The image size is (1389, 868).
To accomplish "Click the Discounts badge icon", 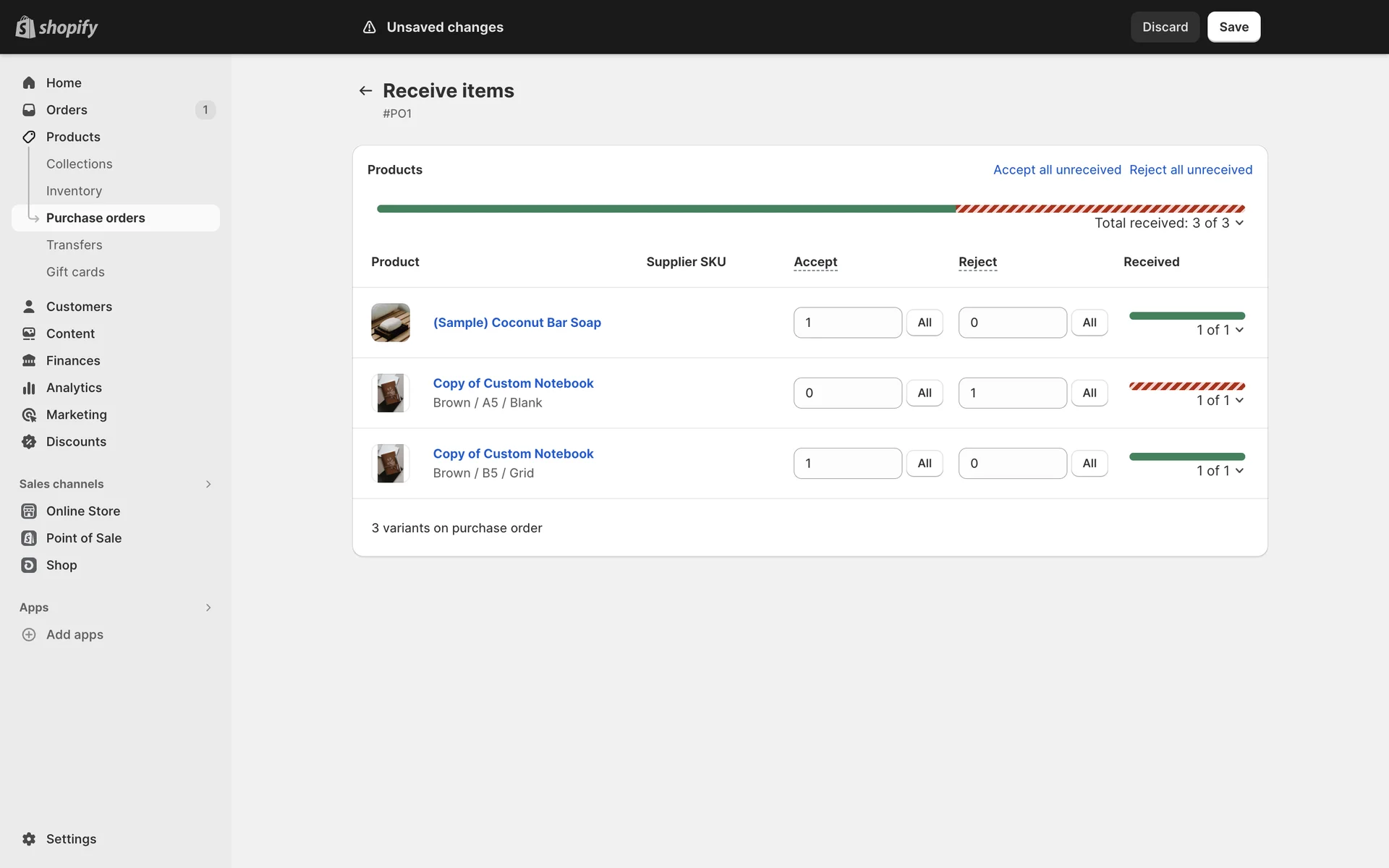I will coord(29,441).
